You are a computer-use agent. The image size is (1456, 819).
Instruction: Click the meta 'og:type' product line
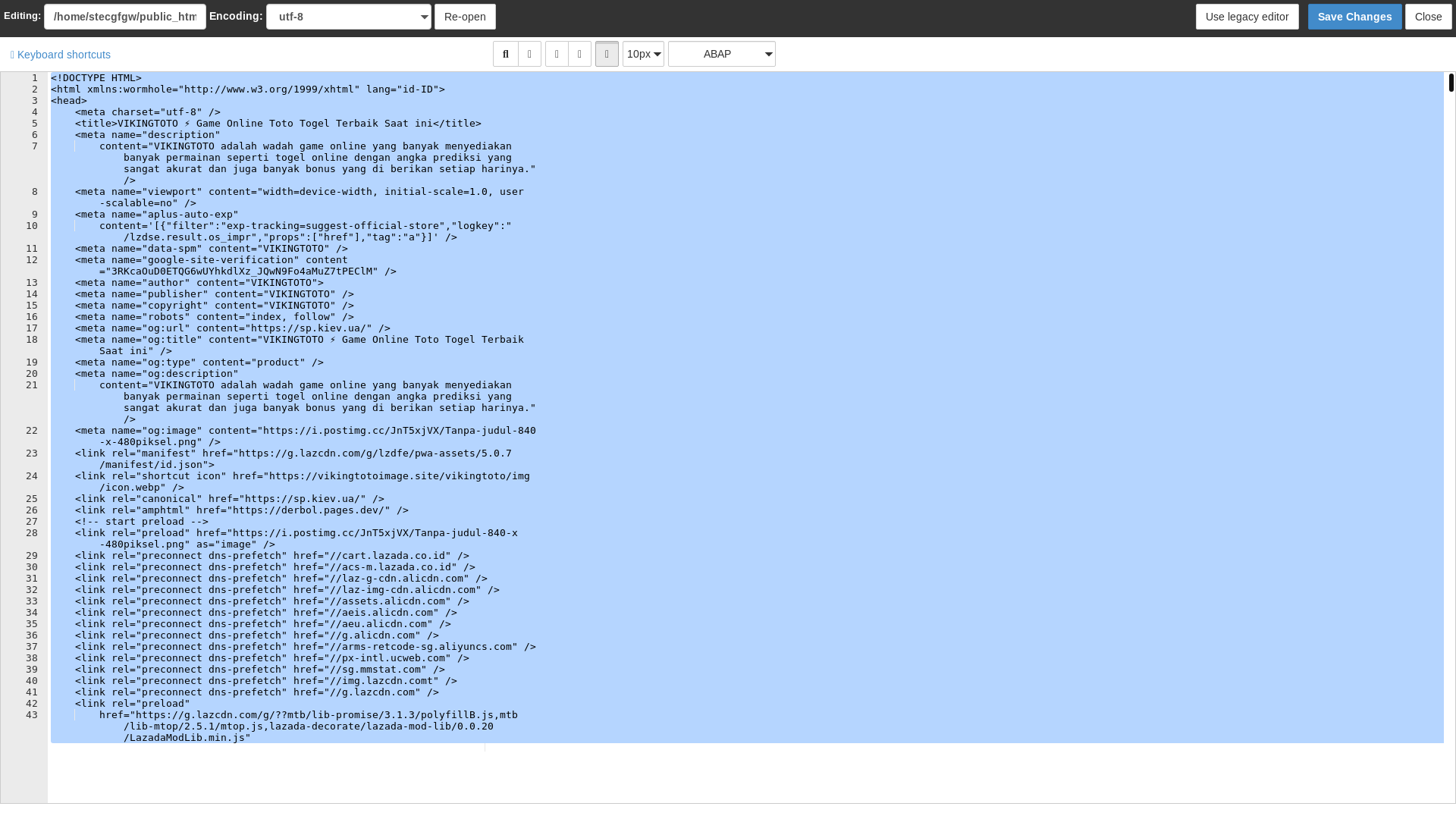[x=199, y=362]
